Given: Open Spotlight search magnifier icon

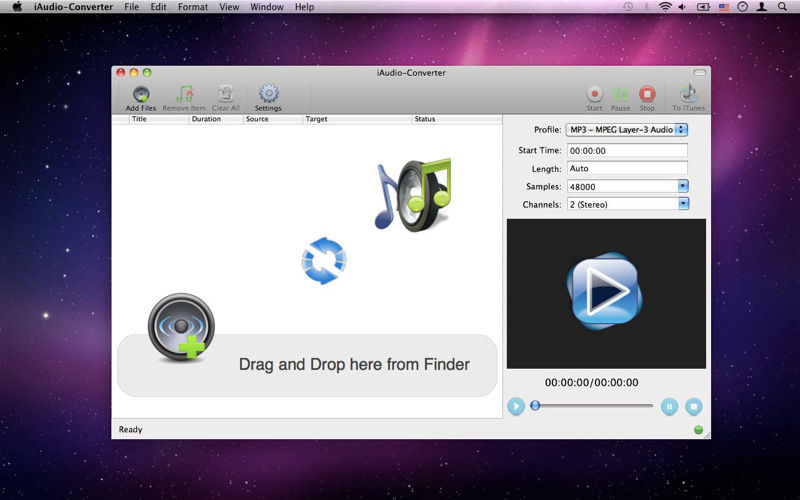Looking at the screenshot, I should click(782, 7).
